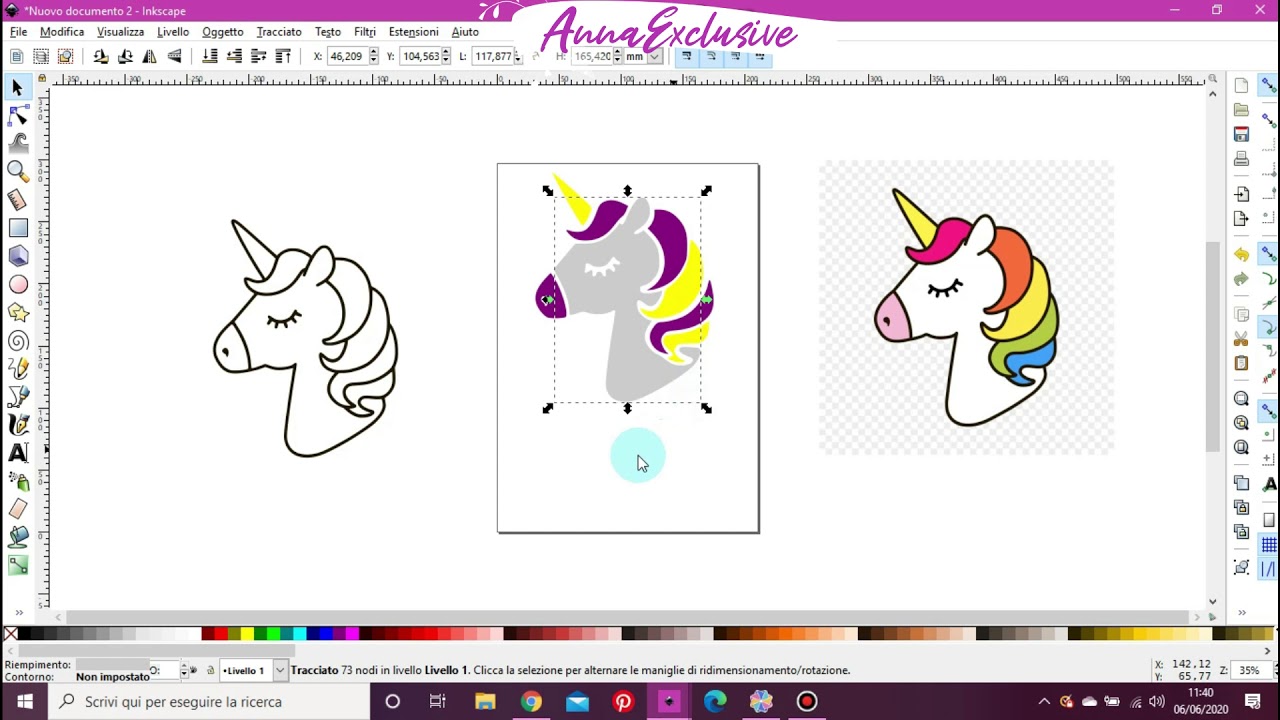Select the Text tool
Screen dimensions: 1280x720
click(17, 453)
